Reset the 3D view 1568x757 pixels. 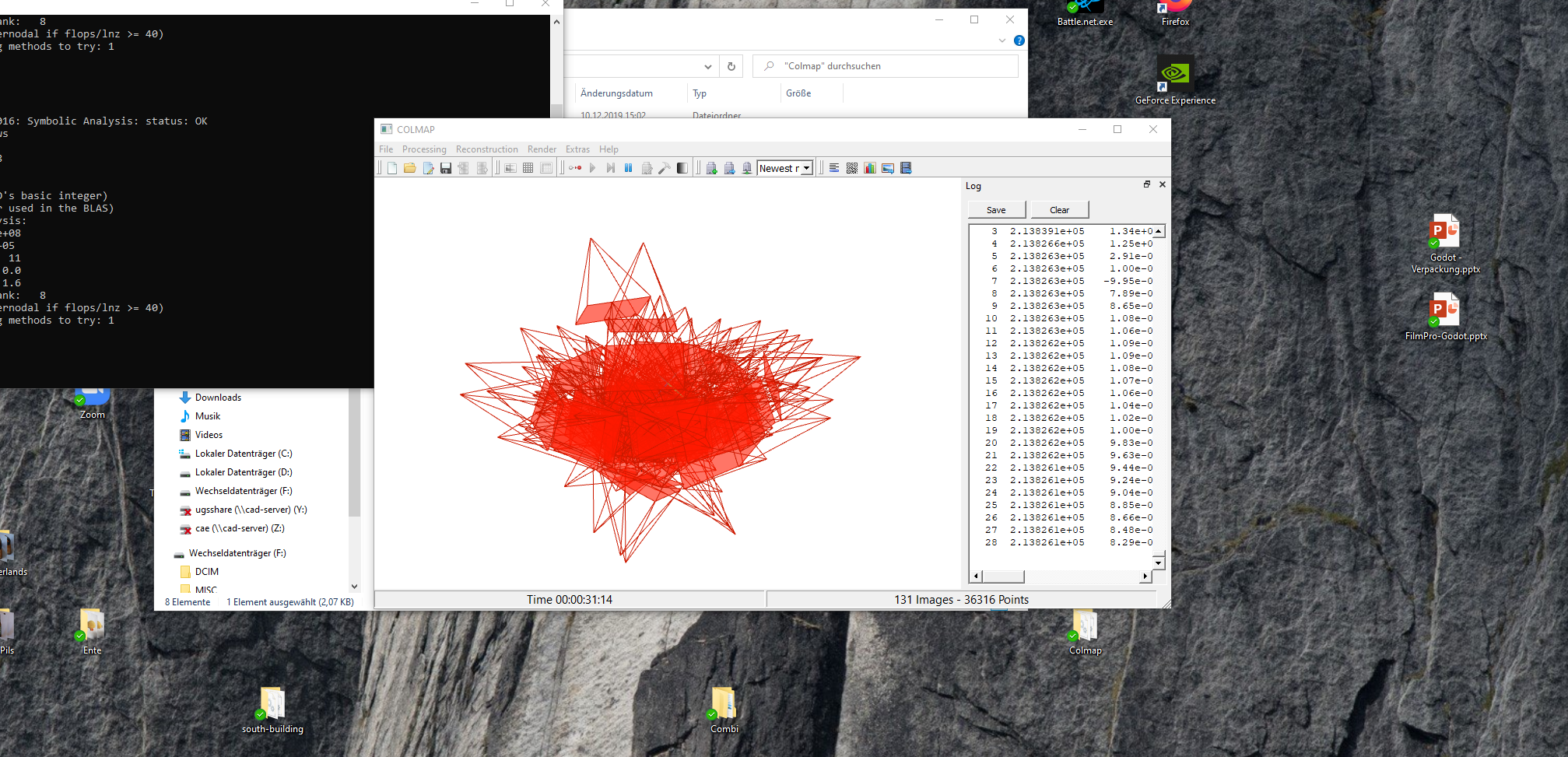click(x=729, y=168)
